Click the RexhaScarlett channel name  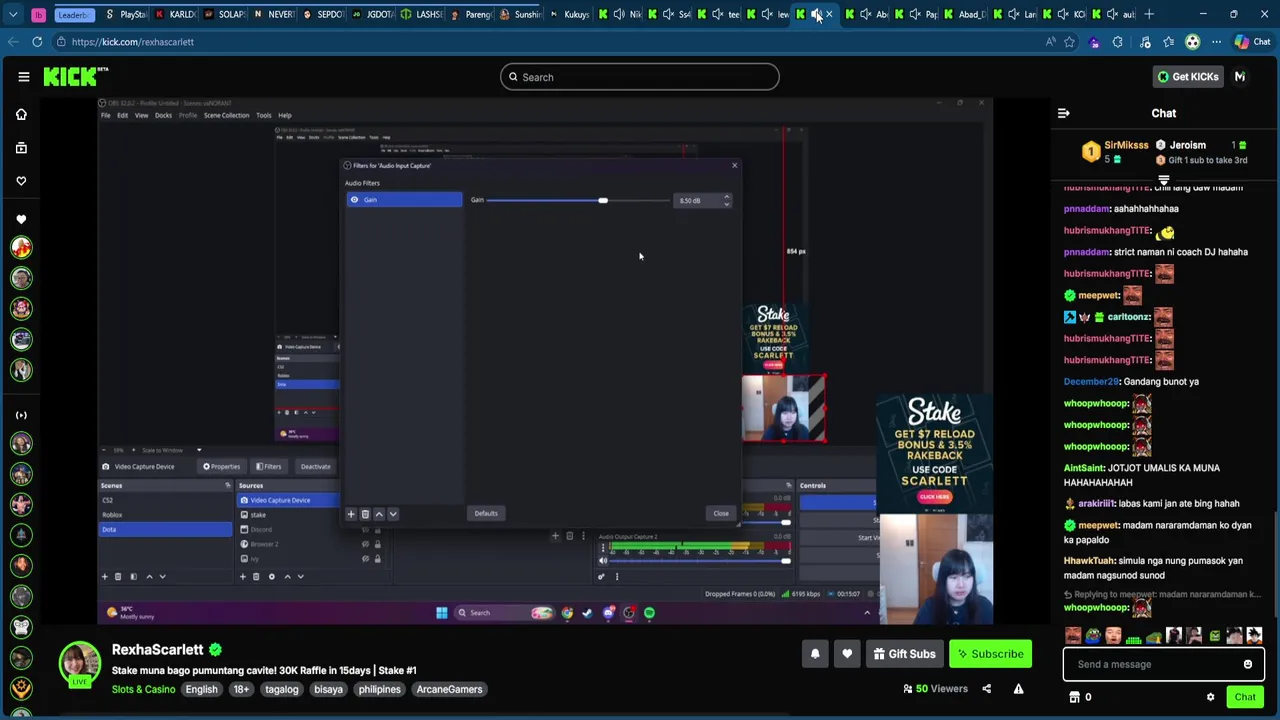[x=157, y=650]
